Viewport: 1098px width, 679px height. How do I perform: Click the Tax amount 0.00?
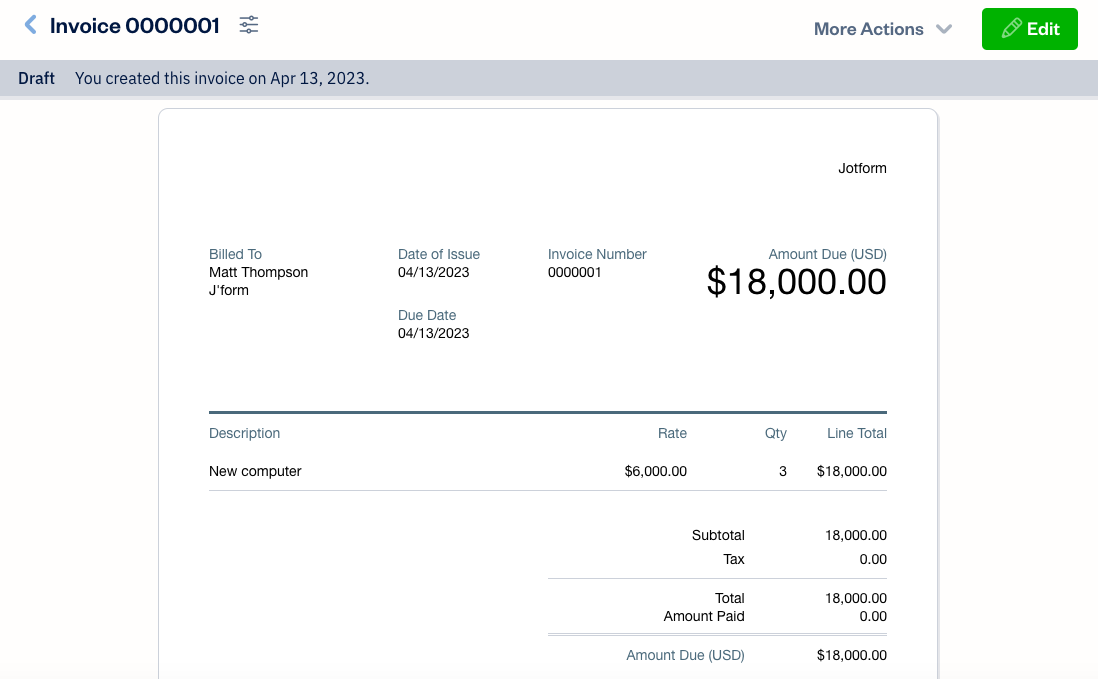pyautogui.click(x=872, y=559)
